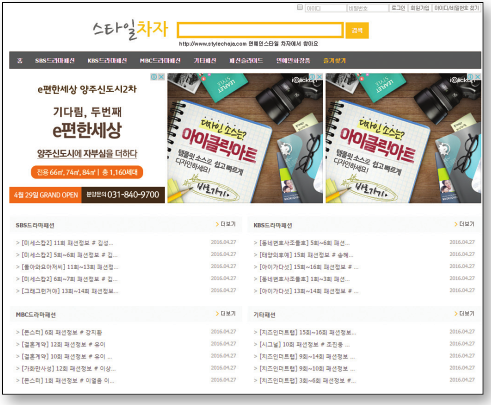Close the middle 아이클릭아트 ad banner
The height and width of the screenshot is (405, 491).
319,77
